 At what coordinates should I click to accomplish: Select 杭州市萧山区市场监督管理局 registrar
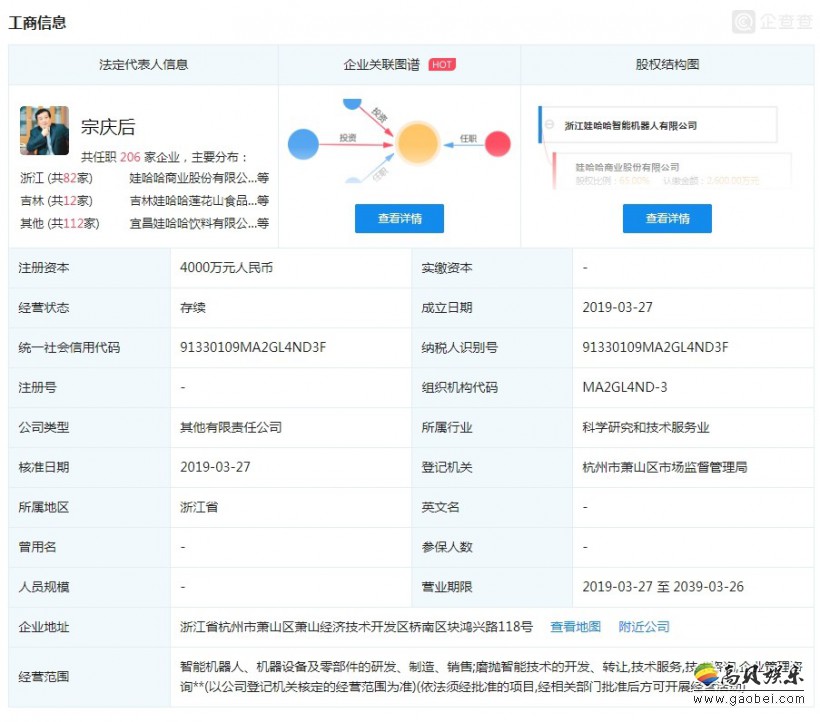(665, 467)
